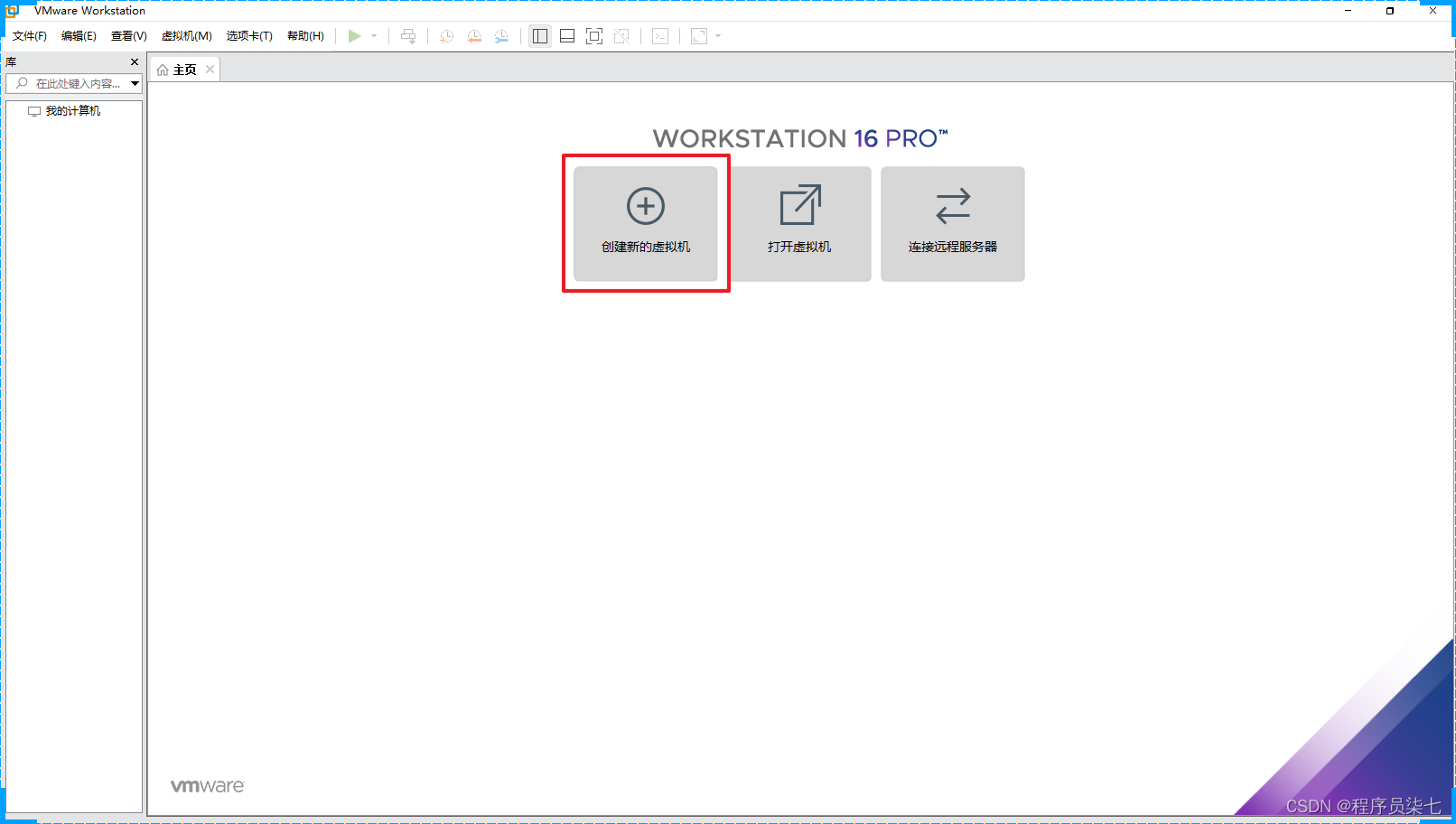Click the Unity mode icon

(621, 36)
